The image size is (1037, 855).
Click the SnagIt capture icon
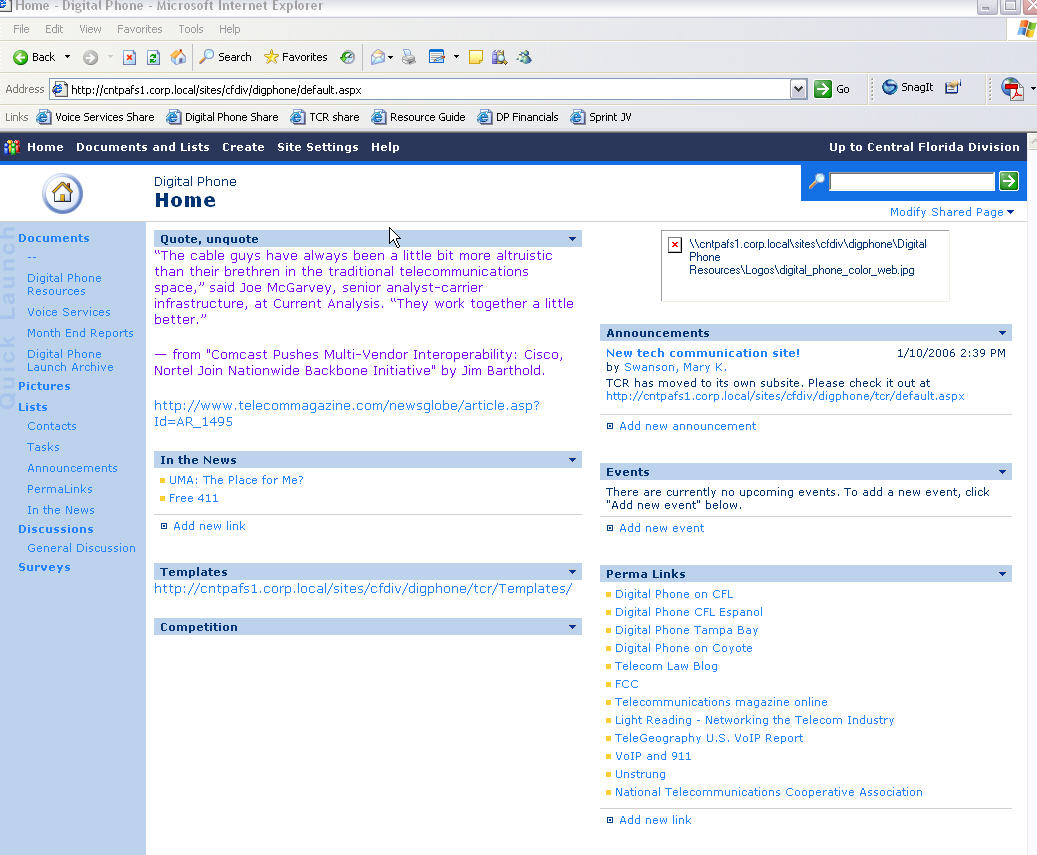tap(890, 87)
